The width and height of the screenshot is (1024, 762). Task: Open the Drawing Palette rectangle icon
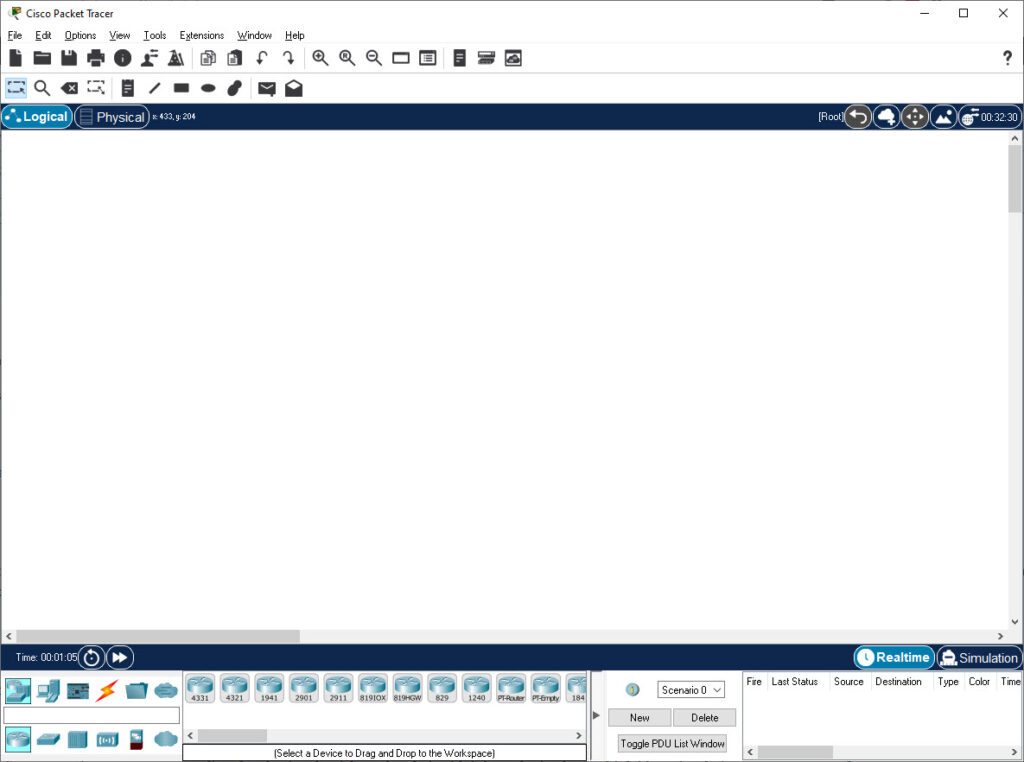pyautogui.click(x=400, y=58)
